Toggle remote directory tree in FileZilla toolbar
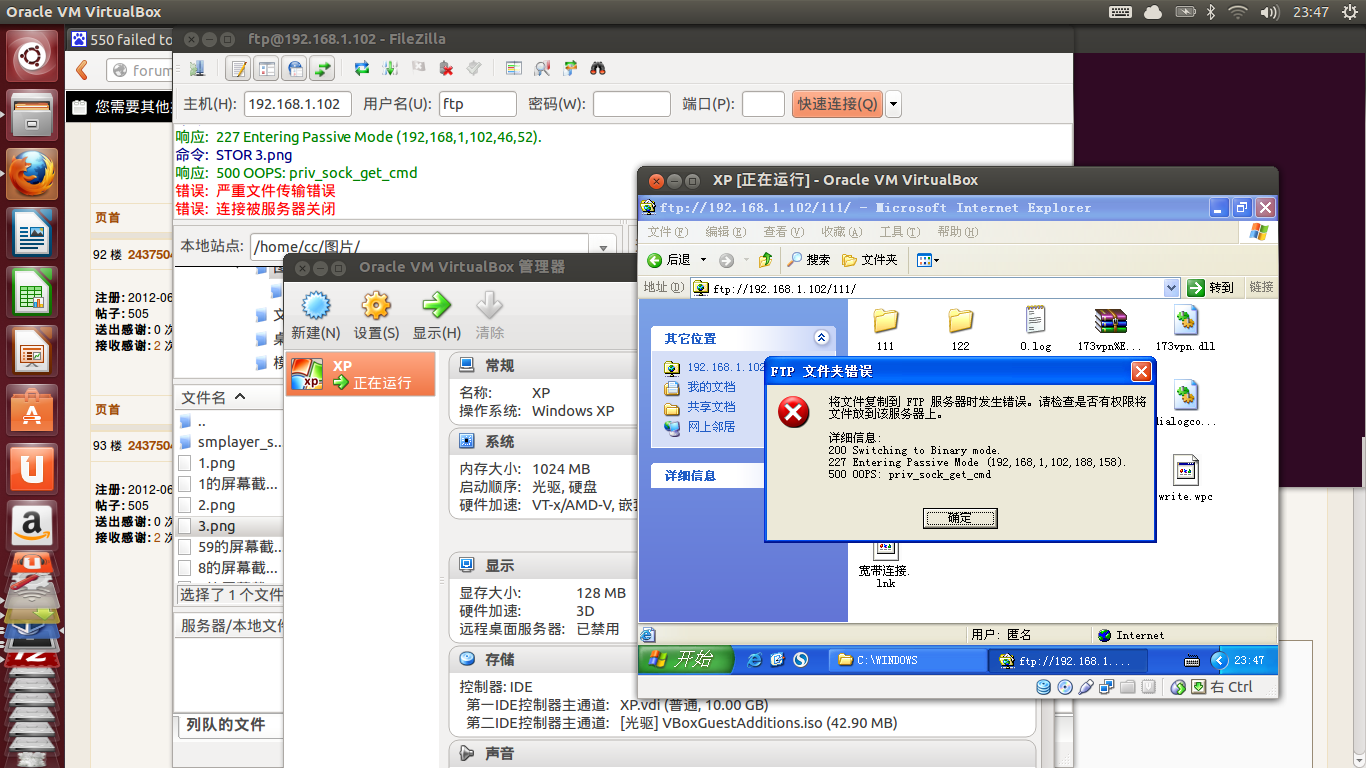 click(x=294, y=68)
